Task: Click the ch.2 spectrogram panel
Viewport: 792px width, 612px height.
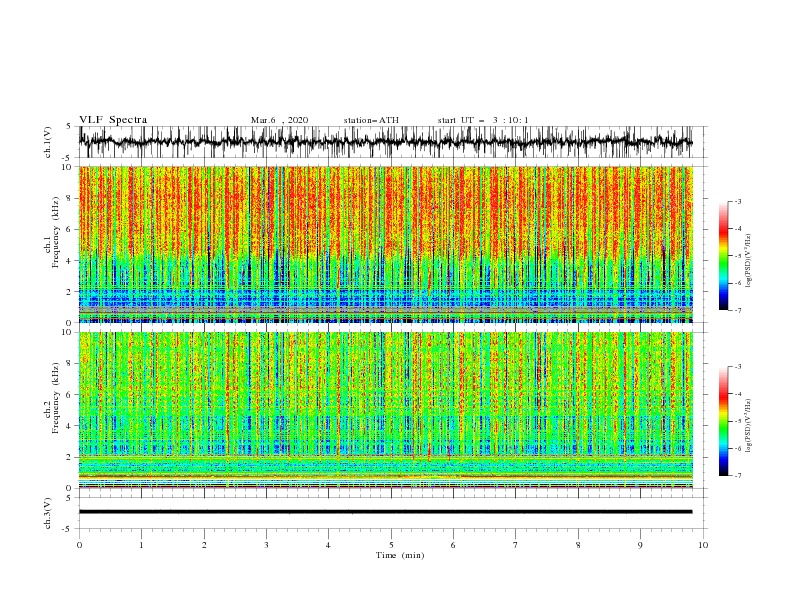Action: pos(385,410)
